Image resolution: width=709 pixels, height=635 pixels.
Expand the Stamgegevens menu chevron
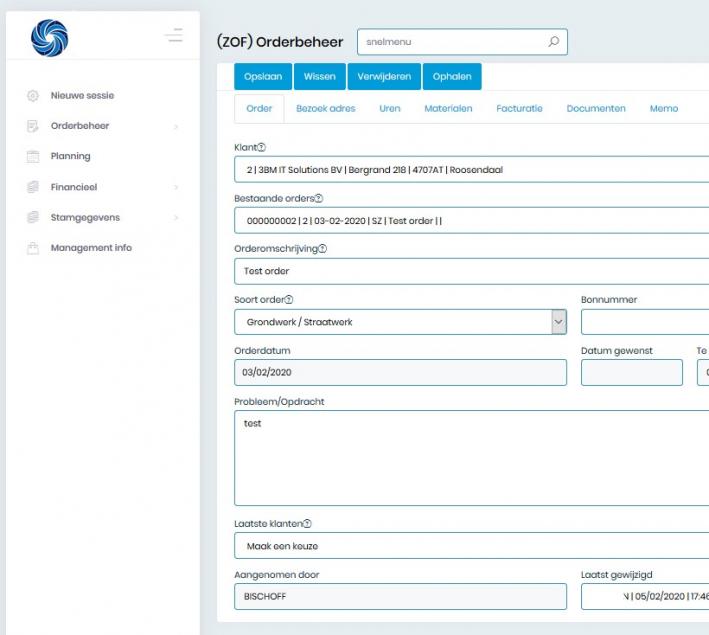tap(176, 218)
